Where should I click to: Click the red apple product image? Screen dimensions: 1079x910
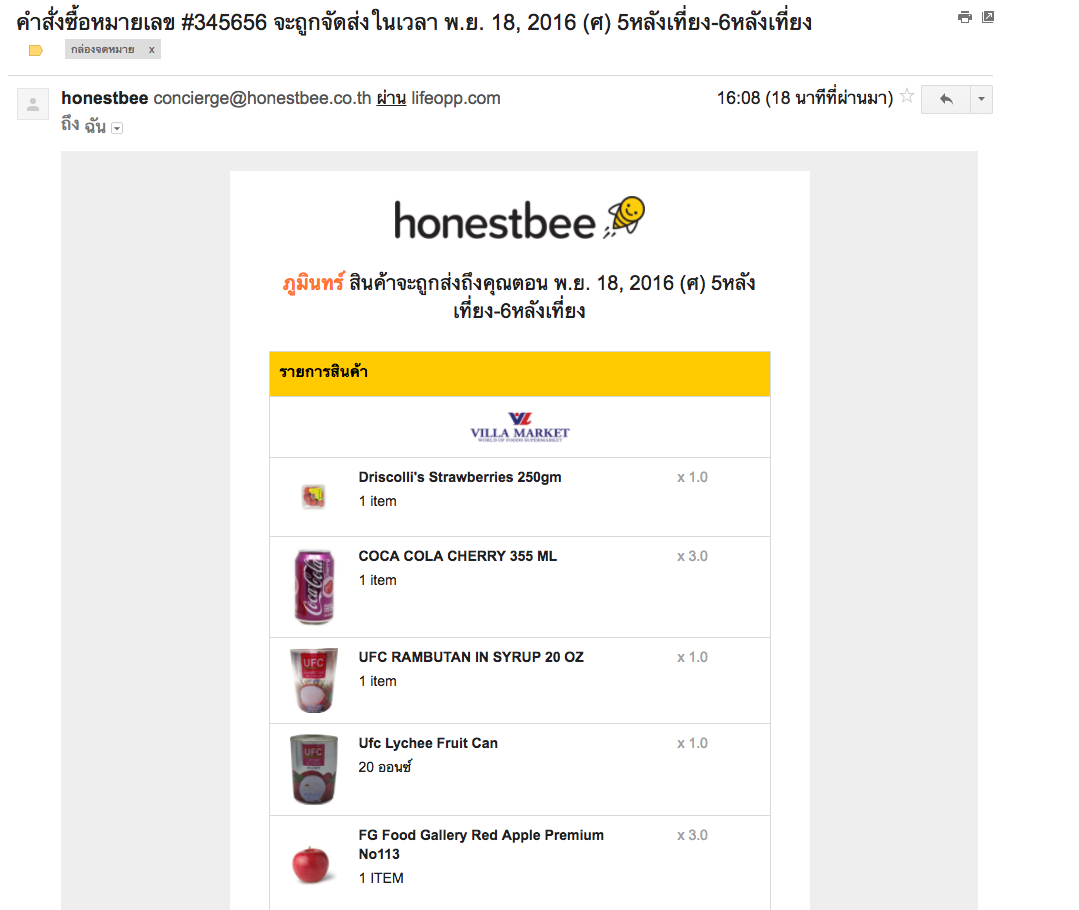tap(313, 863)
